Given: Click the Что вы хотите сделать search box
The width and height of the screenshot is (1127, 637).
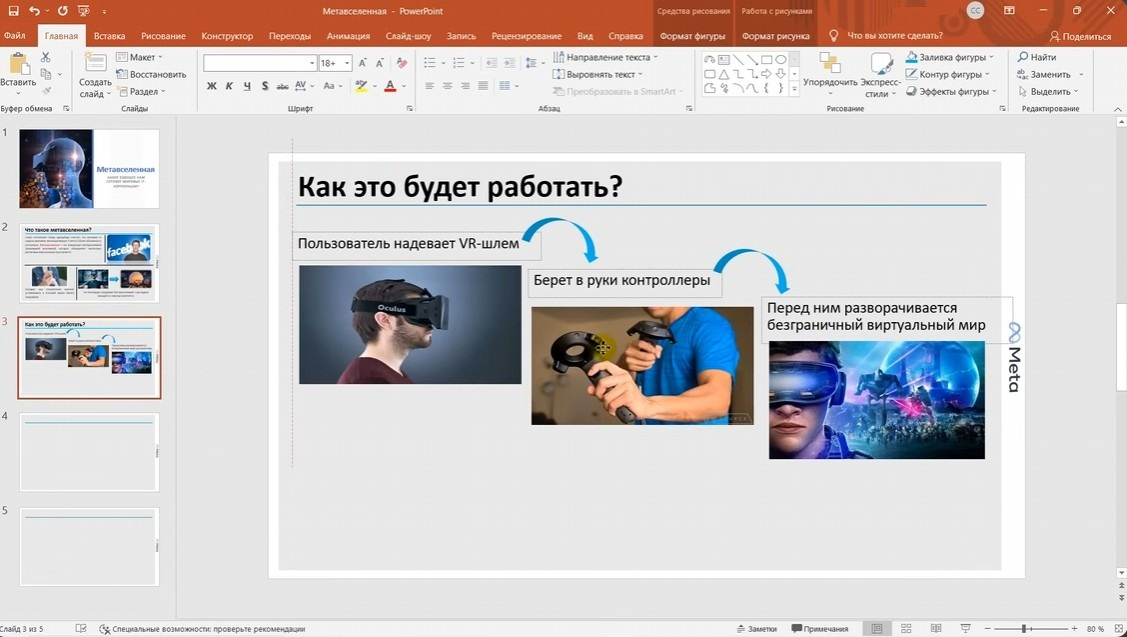Looking at the screenshot, I should (894, 35).
